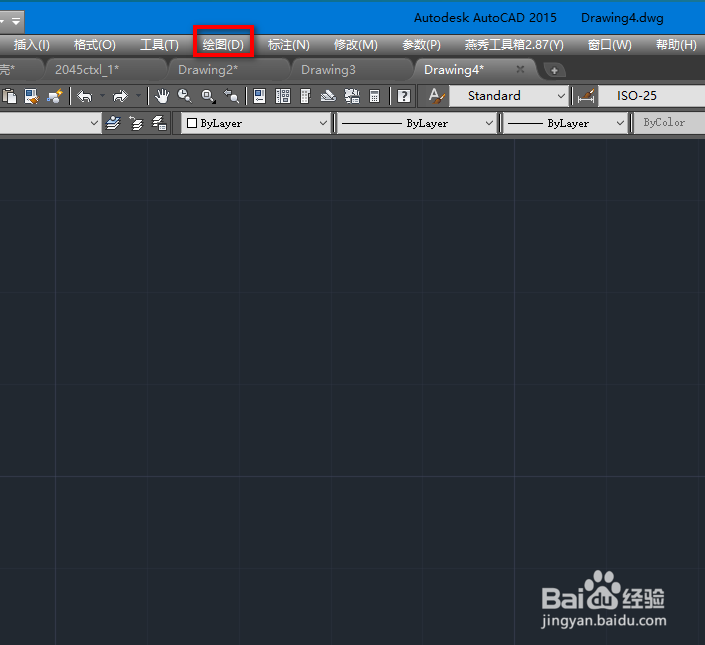Screen dimensions: 705x645
Task: Open the 窗口(W) menu
Action: coord(609,45)
